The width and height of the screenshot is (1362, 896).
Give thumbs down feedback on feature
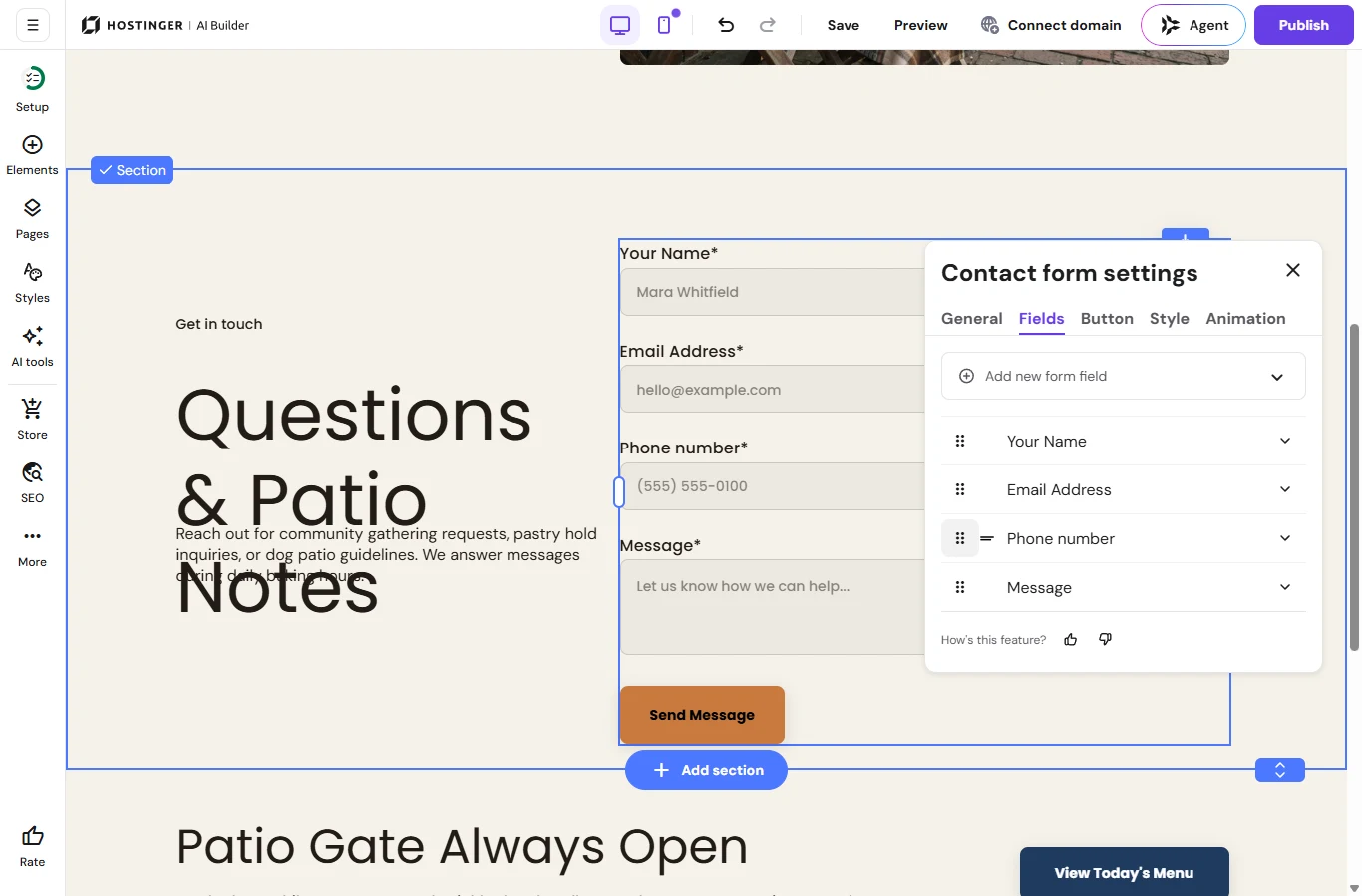[1105, 640]
